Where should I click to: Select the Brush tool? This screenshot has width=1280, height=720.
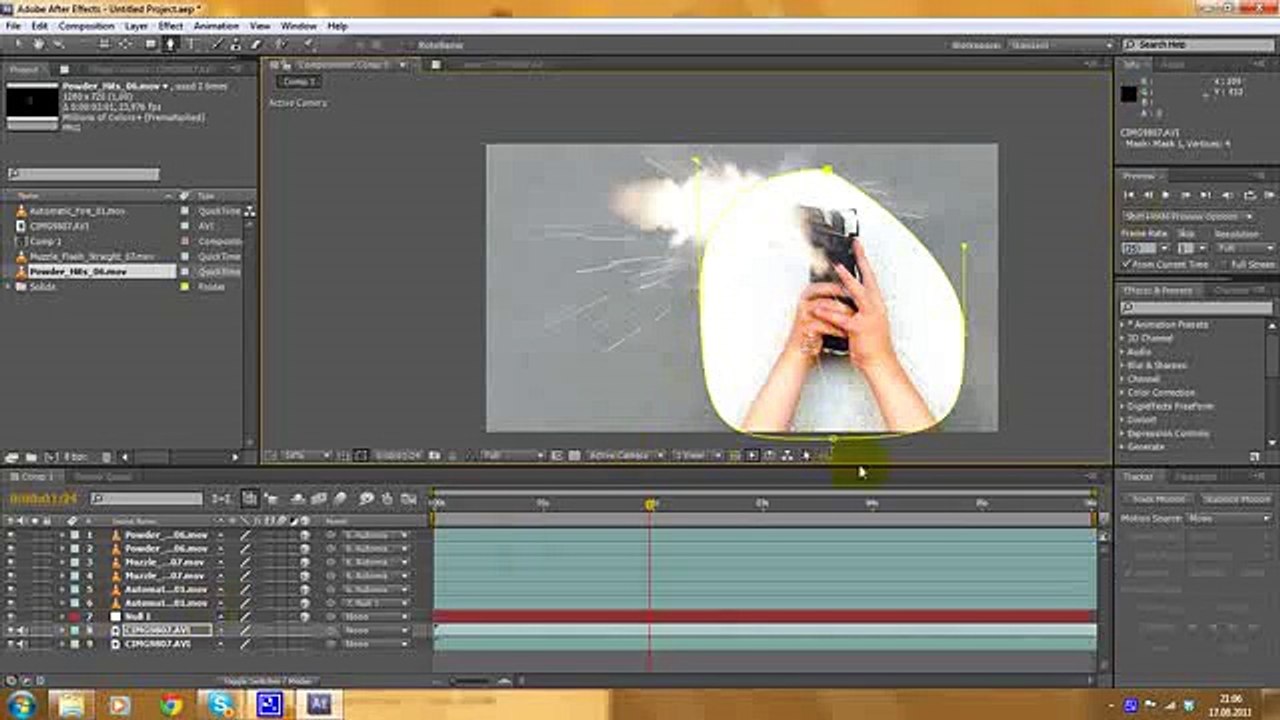coord(218,45)
